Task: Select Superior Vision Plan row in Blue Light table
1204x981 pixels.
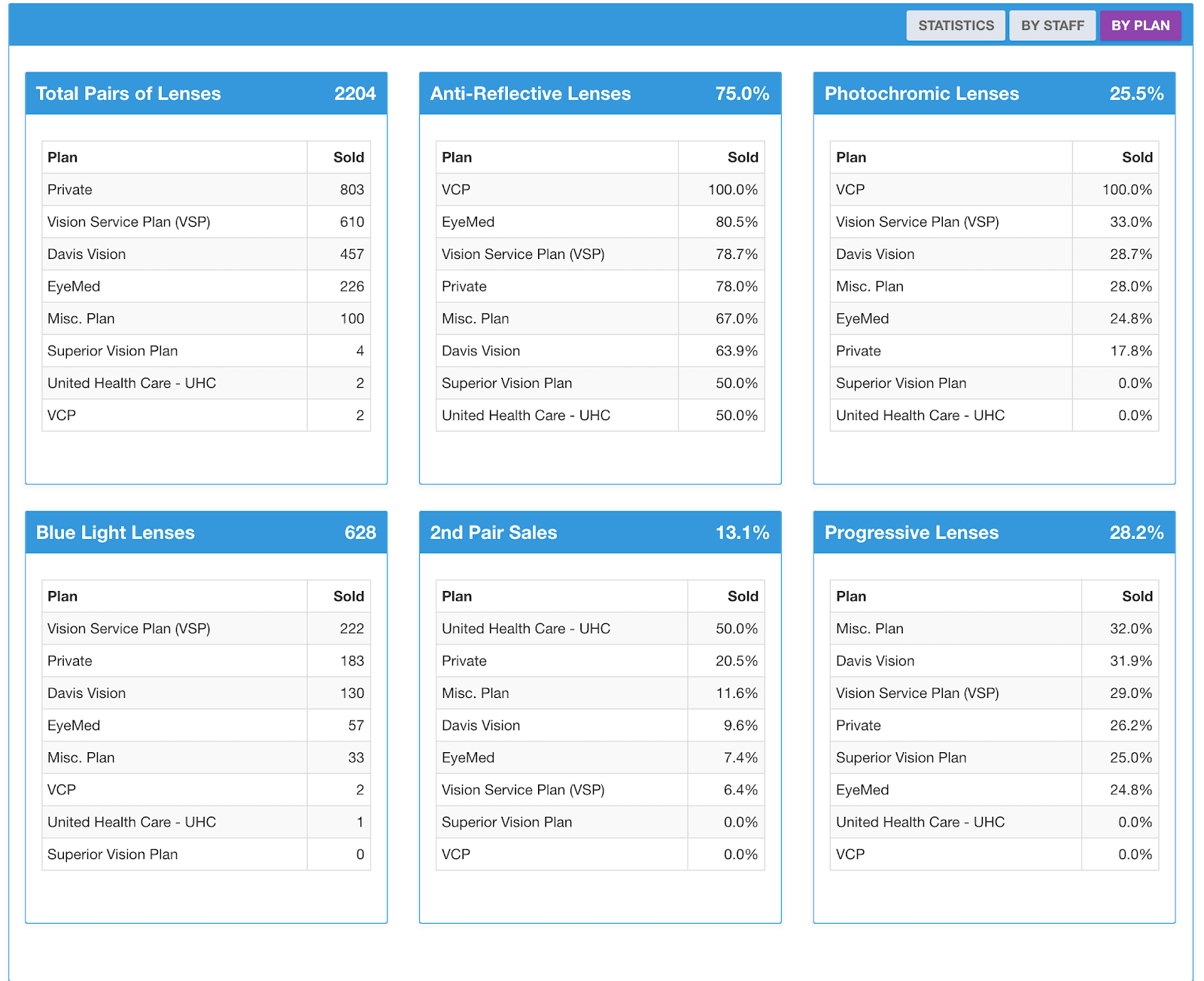Action: click(x=175, y=854)
